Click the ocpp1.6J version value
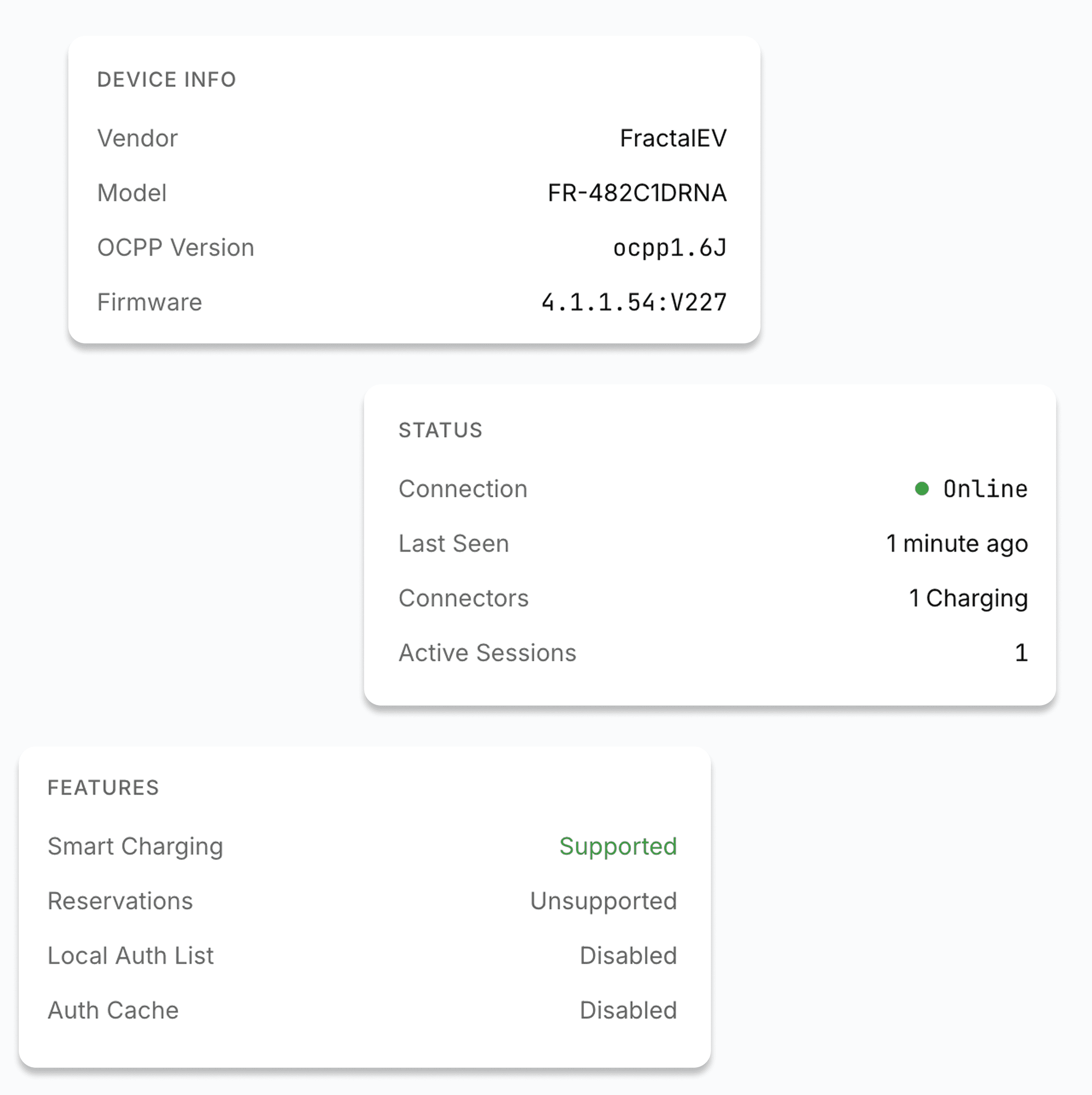 [669, 248]
